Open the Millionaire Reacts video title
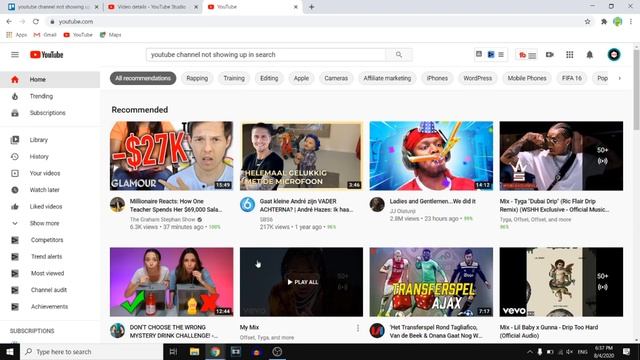 [x=176, y=205]
